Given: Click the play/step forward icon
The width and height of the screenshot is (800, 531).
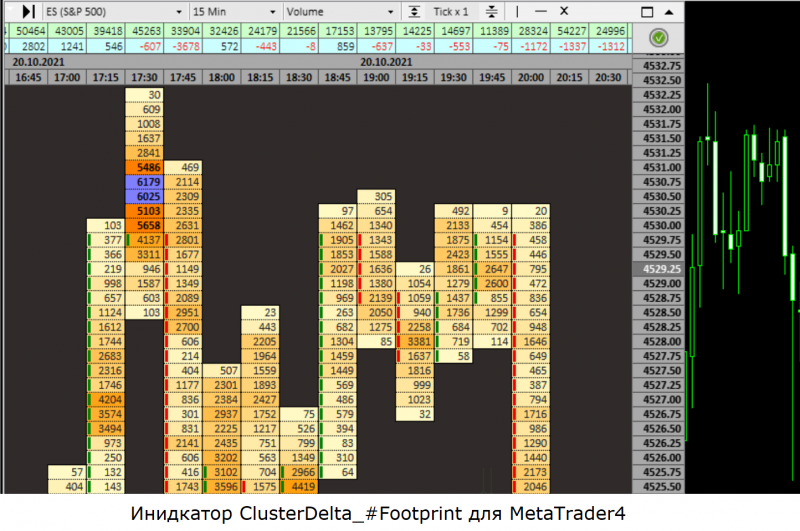Looking at the screenshot, I should pyautogui.click(x=28, y=11).
